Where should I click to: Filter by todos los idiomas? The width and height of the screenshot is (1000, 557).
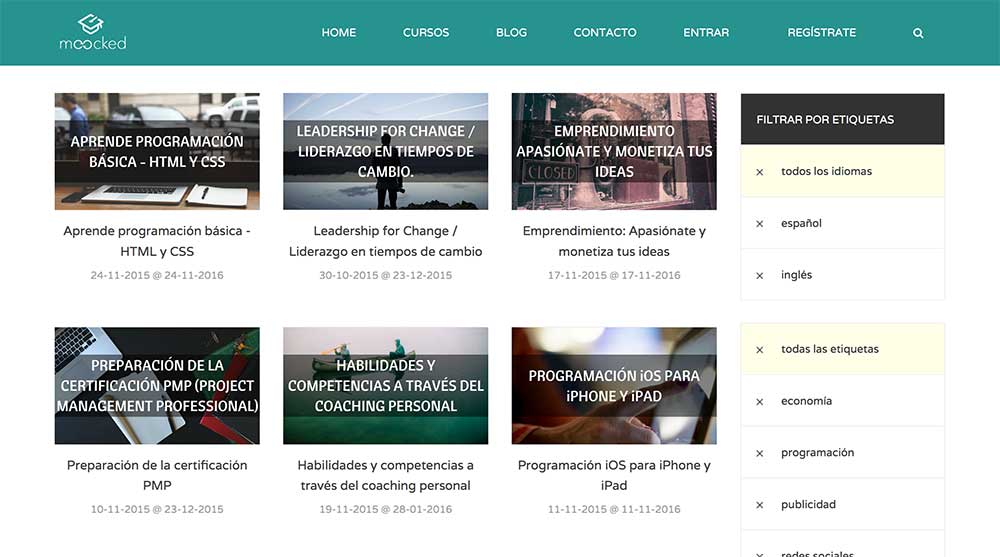pyautogui.click(x=842, y=171)
